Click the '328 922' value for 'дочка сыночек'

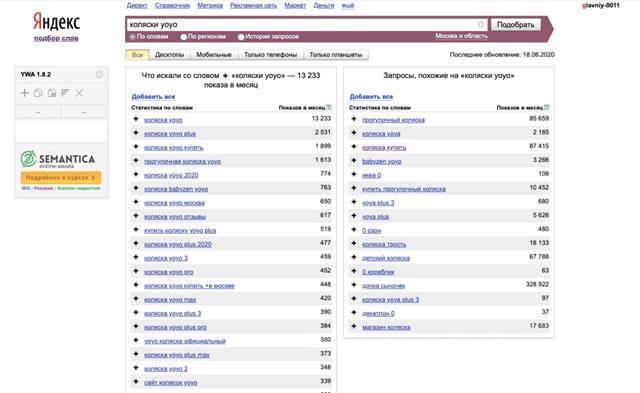(x=537, y=284)
